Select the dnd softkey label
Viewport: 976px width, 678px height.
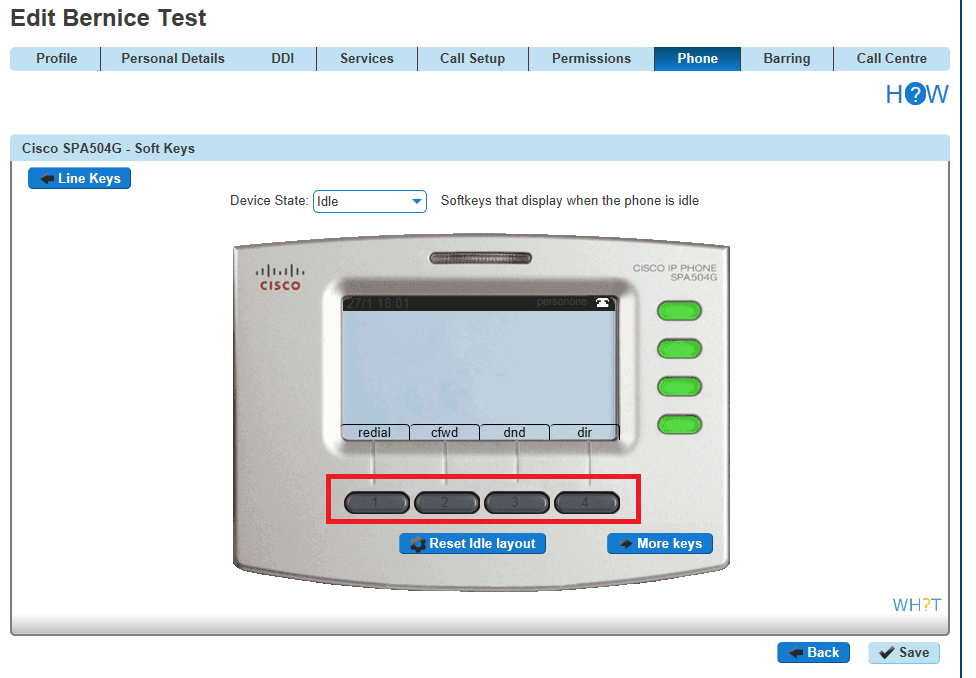point(514,432)
